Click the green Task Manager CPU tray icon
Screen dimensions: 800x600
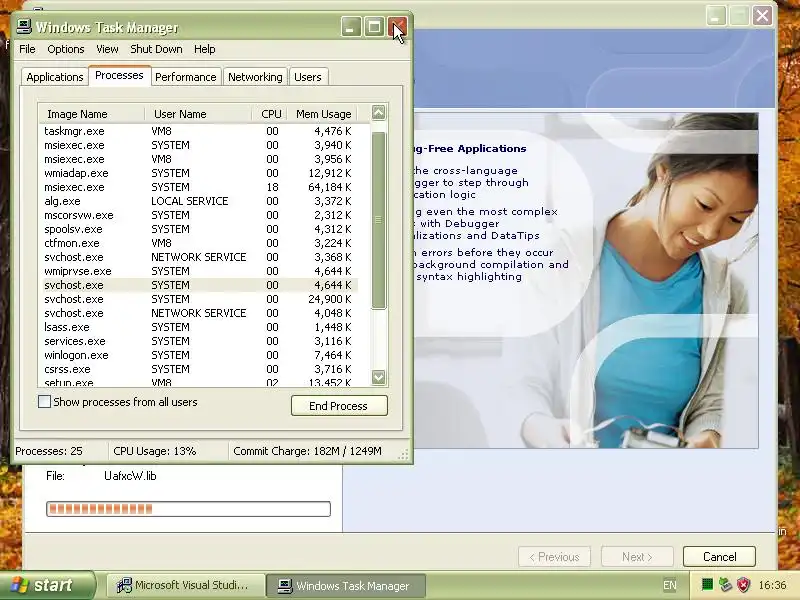pos(707,585)
